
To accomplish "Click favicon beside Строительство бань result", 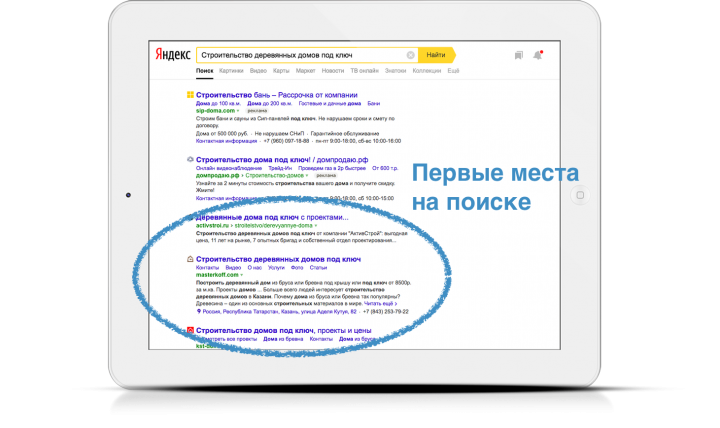I will pos(190,95).
